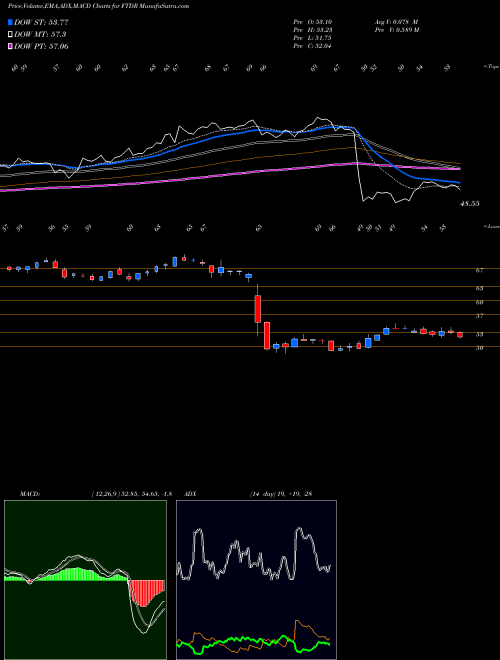Select the 'DOW ST: 53.77' legend label
This screenshot has height=660, width=500.
tap(41, 22)
